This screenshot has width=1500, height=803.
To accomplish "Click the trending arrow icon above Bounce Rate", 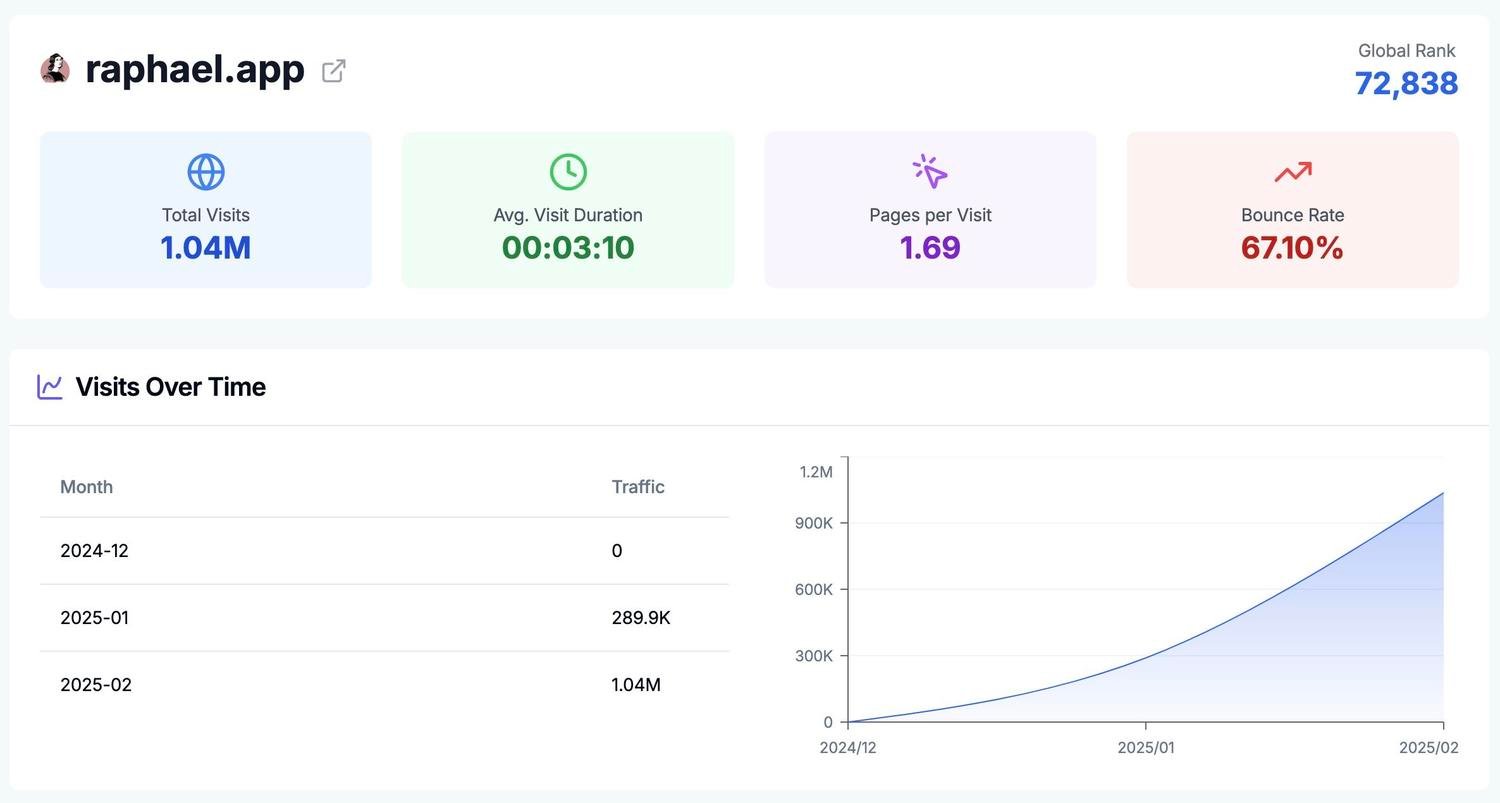I will coord(1292,173).
